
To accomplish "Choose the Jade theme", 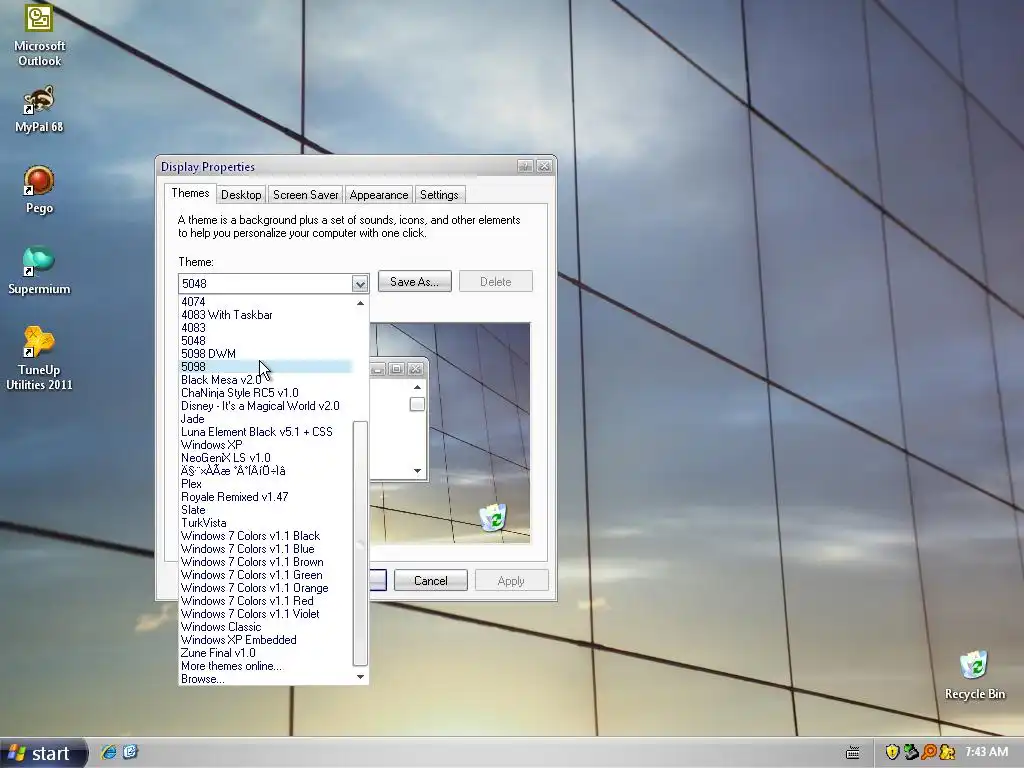I will coord(266,419).
